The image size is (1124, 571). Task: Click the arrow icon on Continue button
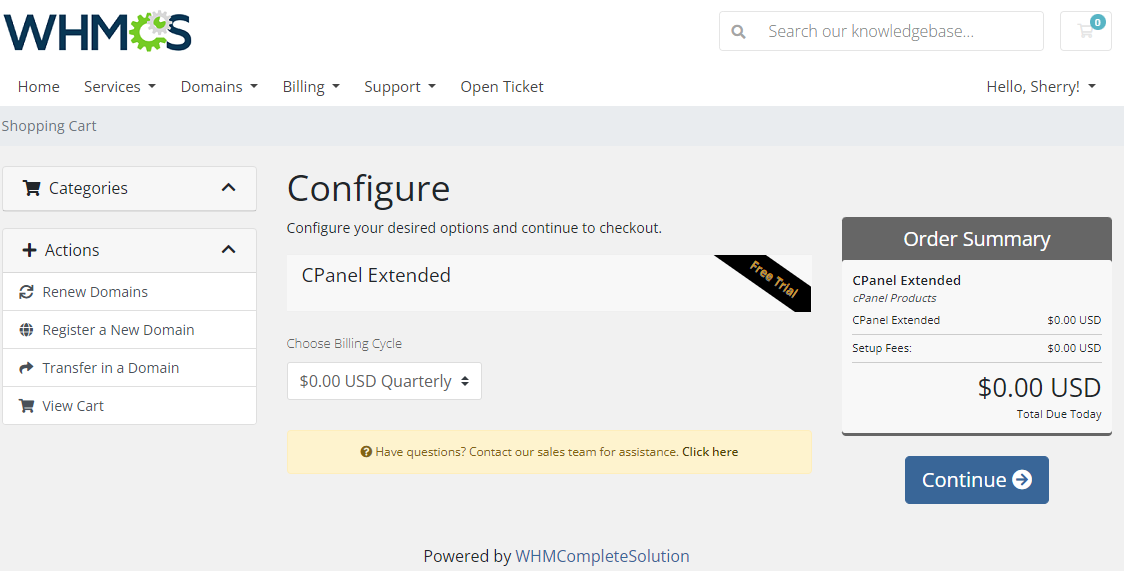[x=1022, y=480]
